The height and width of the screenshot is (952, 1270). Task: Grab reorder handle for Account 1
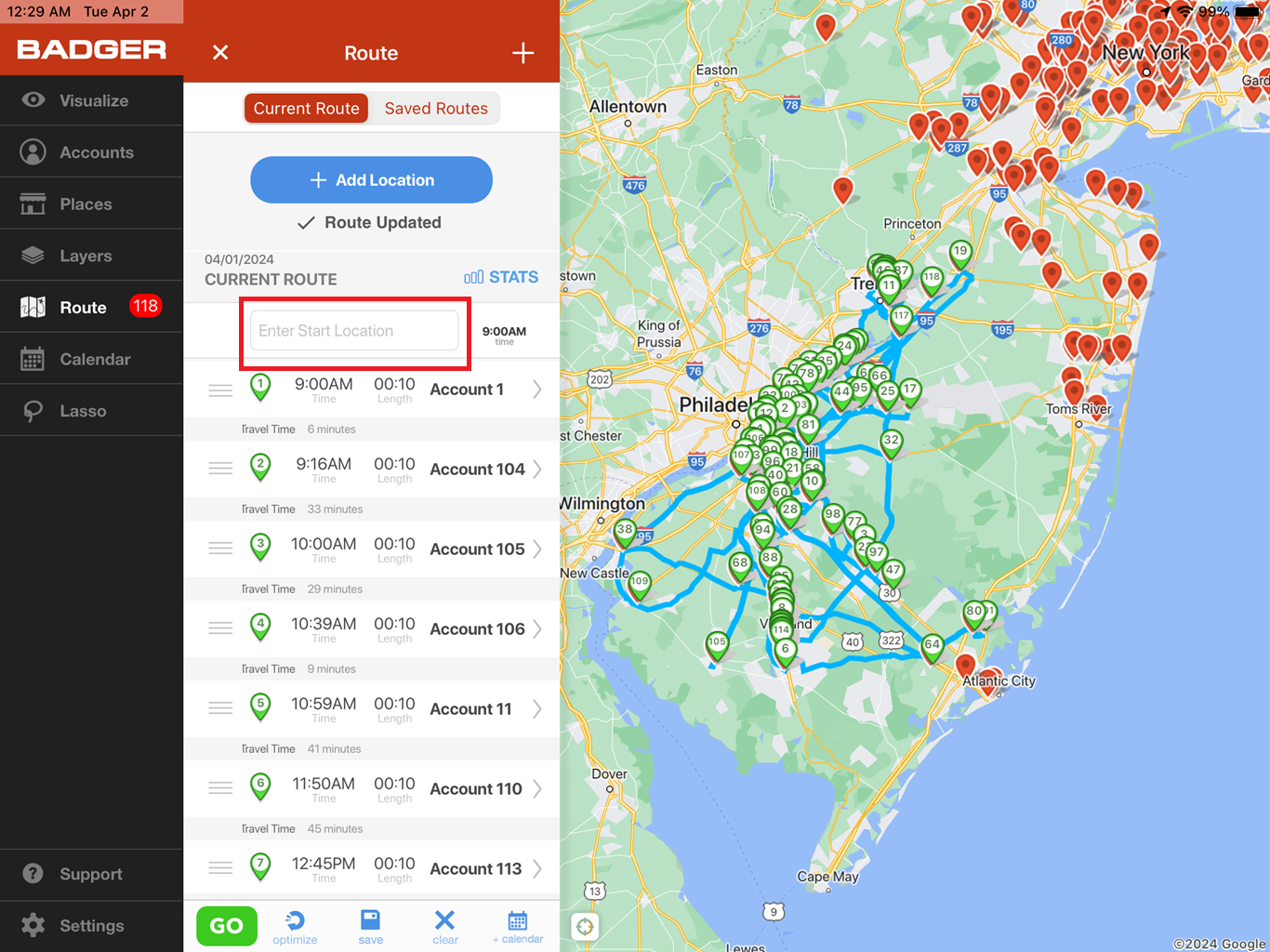click(x=220, y=390)
